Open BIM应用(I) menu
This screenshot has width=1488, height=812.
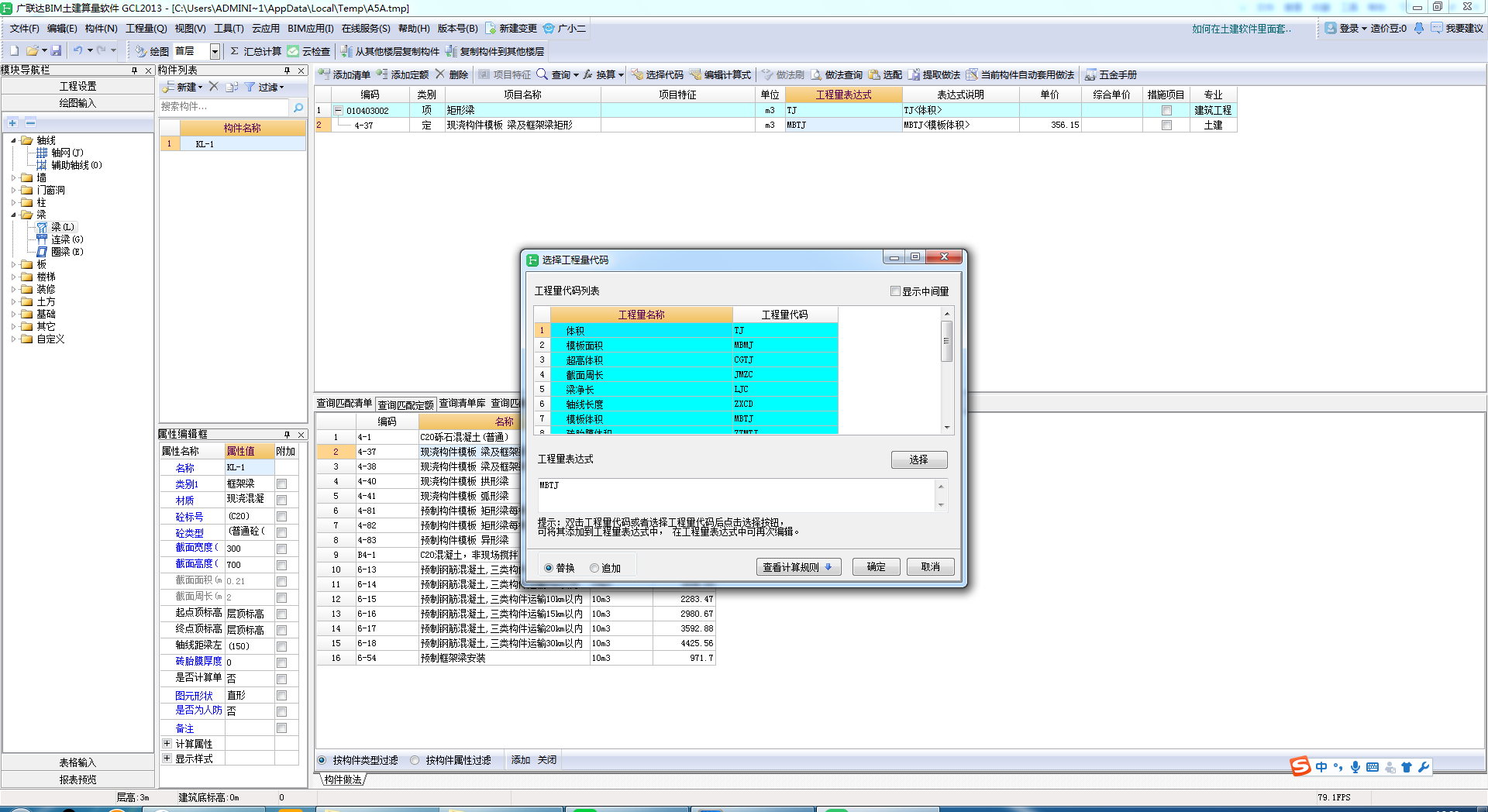(x=310, y=28)
